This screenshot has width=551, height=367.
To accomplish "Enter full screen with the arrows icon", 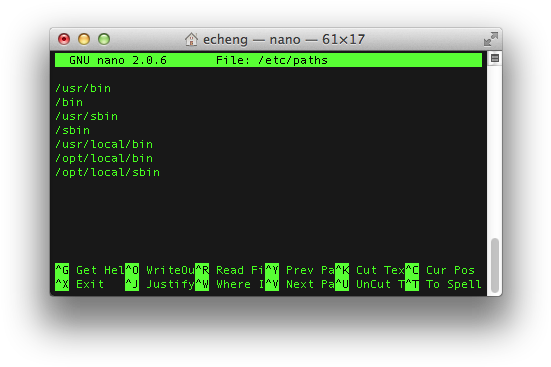I will point(491,39).
